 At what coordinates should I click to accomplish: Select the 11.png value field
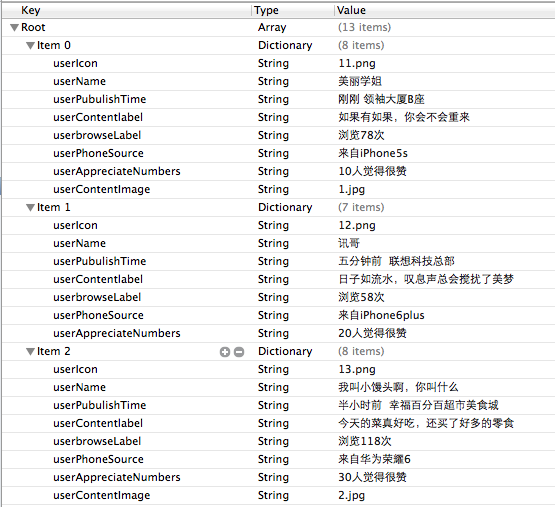tap(357, 63)
